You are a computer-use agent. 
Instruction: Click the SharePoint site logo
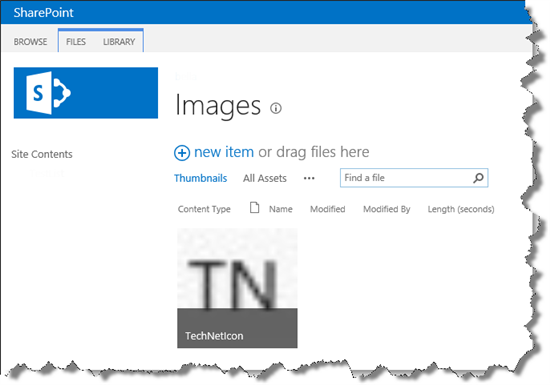click(86, 93)
